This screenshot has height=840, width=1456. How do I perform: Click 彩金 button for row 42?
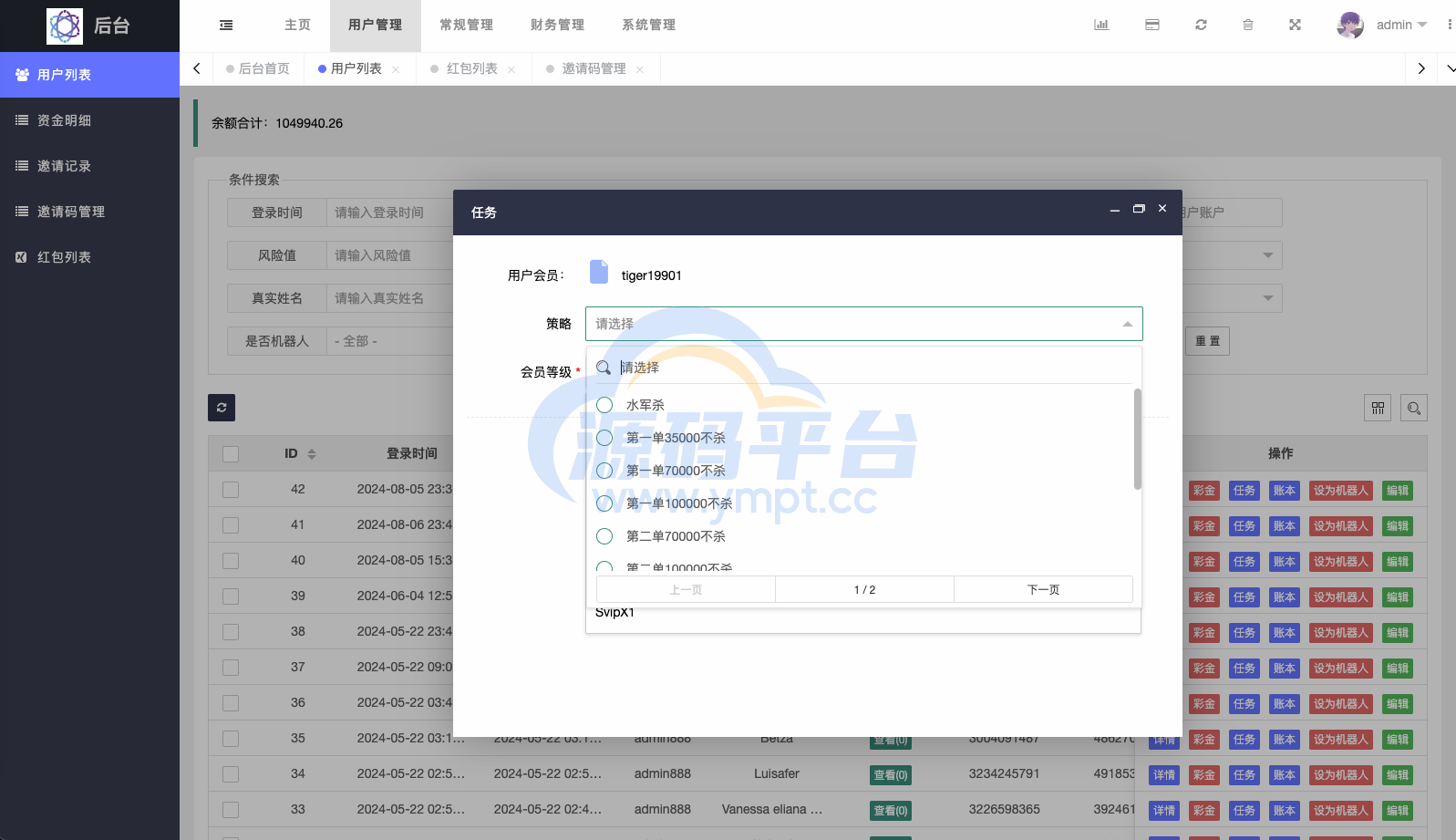click(1204, 491)
